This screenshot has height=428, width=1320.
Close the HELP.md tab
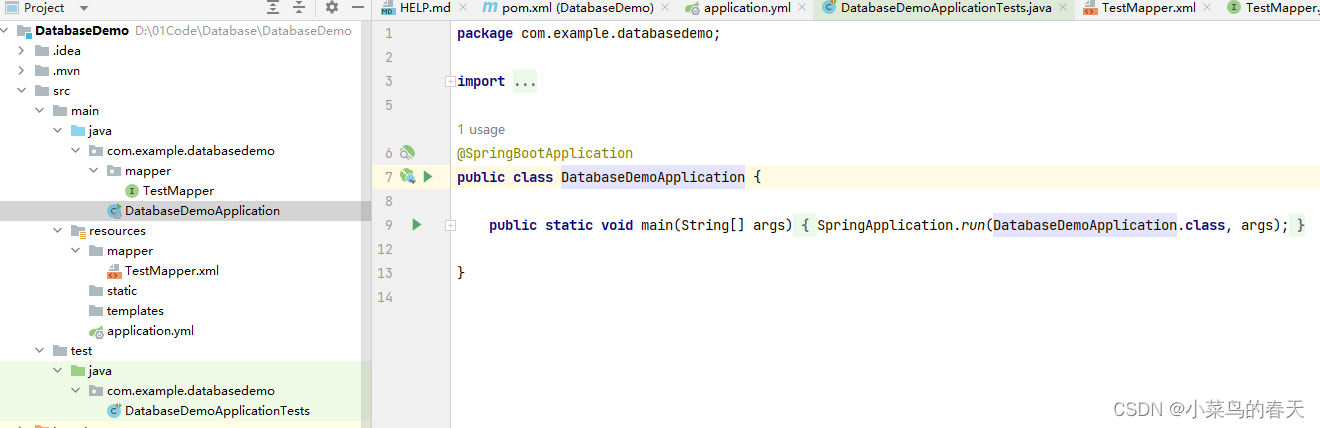[x=462, y=8]
